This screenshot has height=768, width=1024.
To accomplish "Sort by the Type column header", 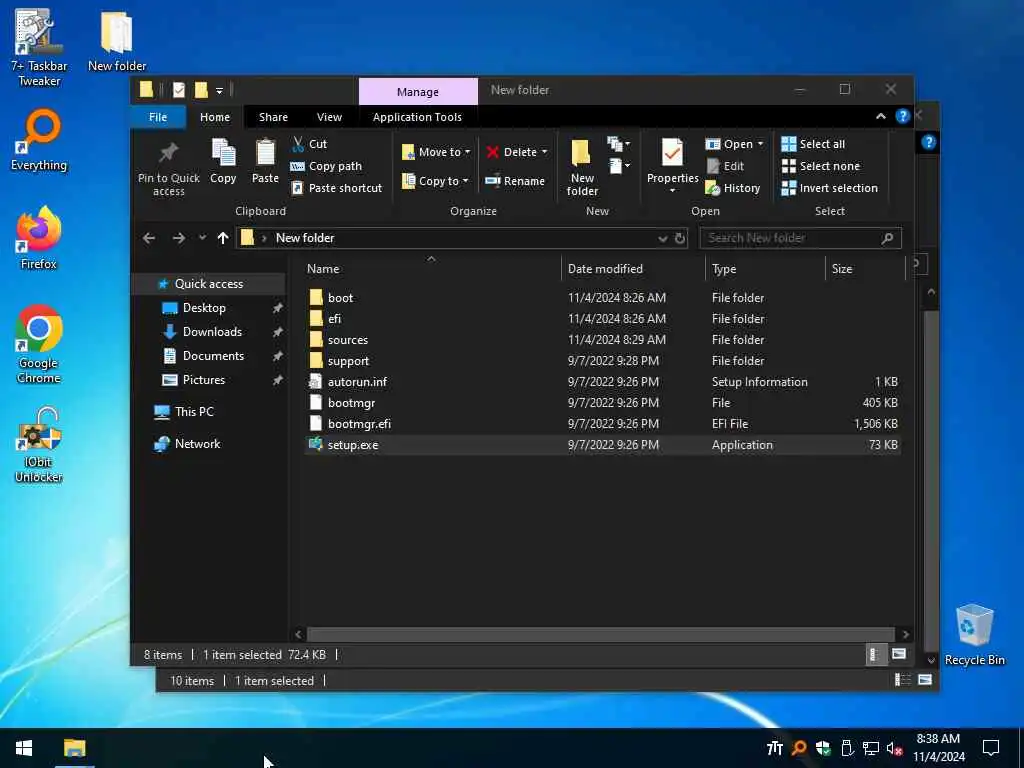I will [x=765, y=268].
